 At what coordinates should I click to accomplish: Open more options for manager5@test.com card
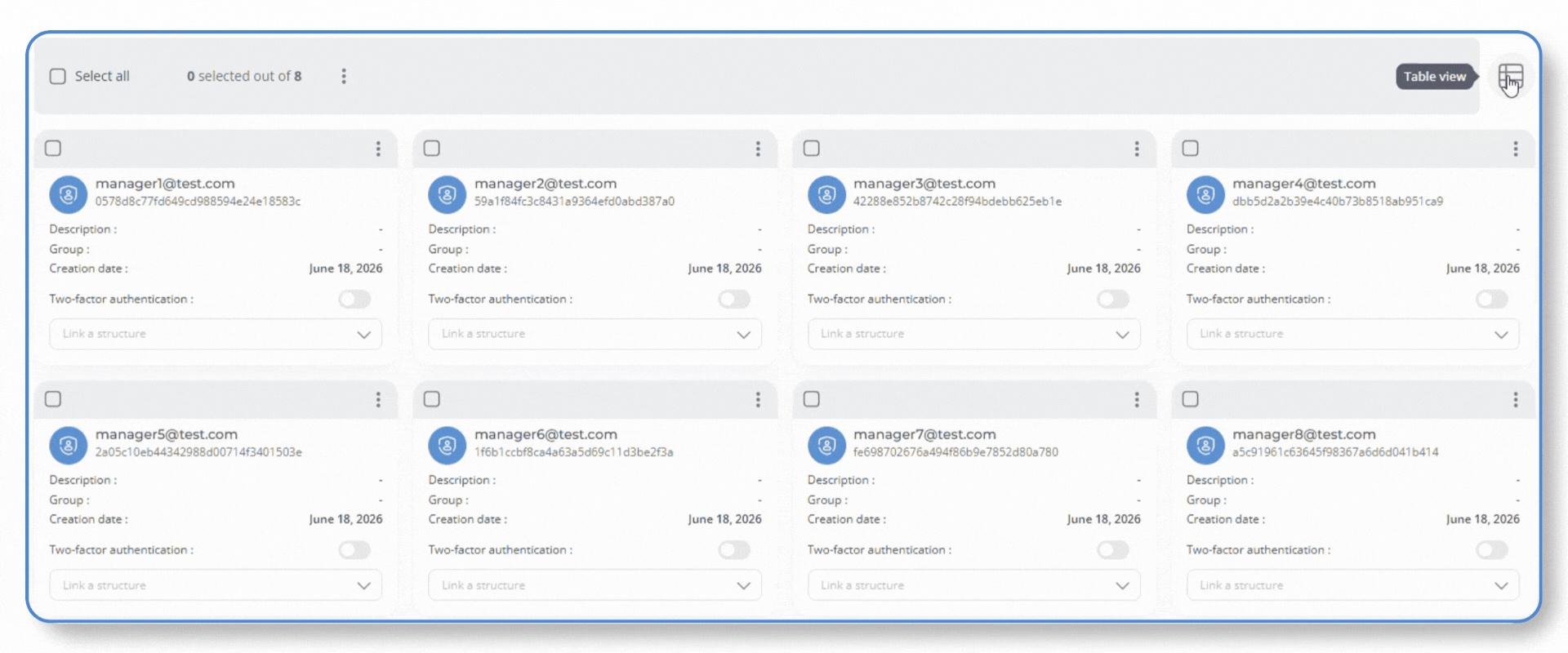tap(378, 399)
